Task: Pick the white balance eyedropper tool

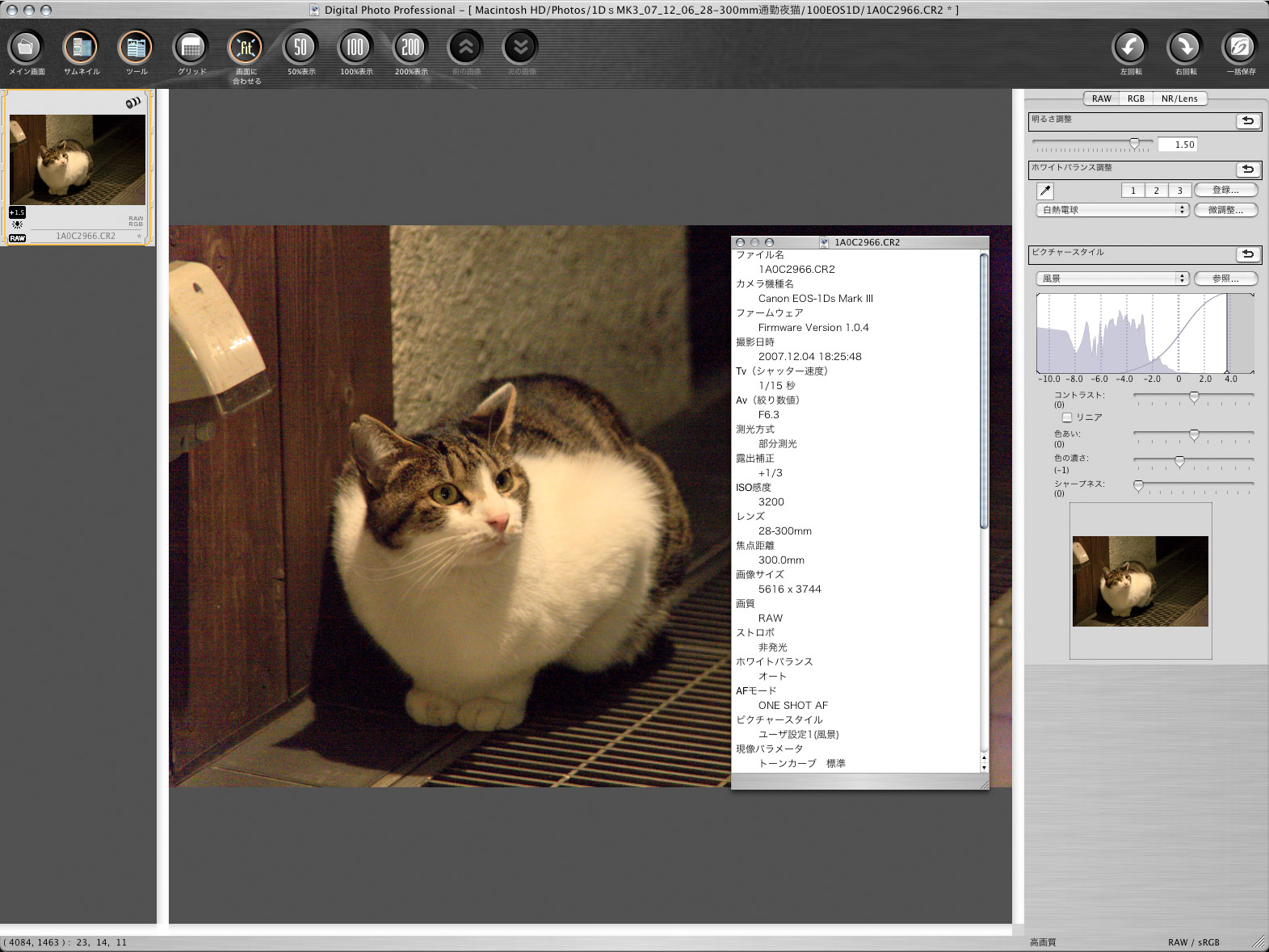Action: pos(1045,191)
